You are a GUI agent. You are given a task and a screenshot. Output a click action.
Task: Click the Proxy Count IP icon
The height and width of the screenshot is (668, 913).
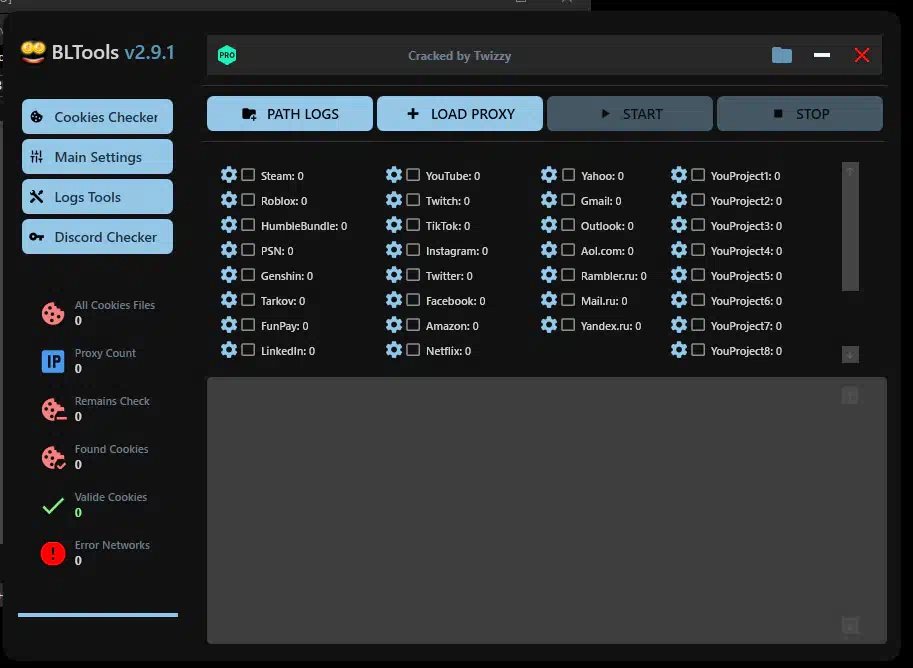pos(52,360)
